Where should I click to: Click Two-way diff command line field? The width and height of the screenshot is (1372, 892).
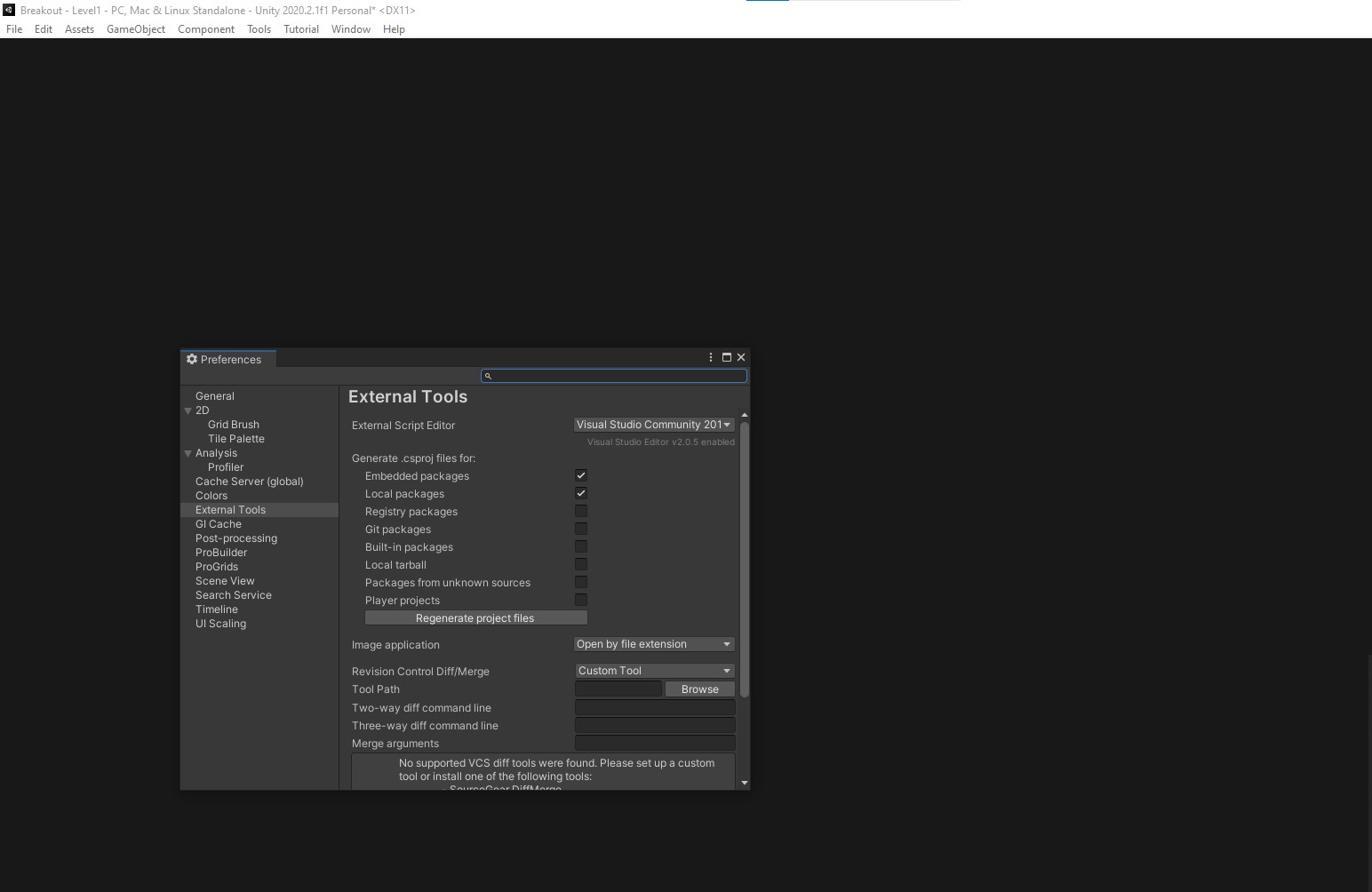[655, 707]
